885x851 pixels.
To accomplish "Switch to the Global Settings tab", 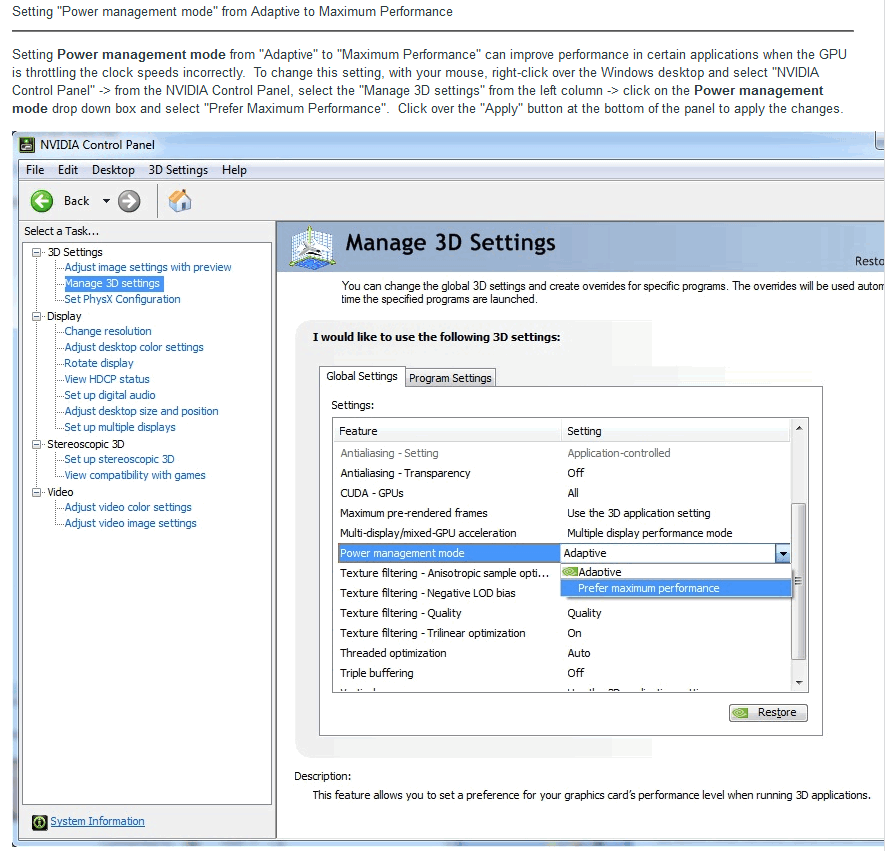I will (362, 376).
